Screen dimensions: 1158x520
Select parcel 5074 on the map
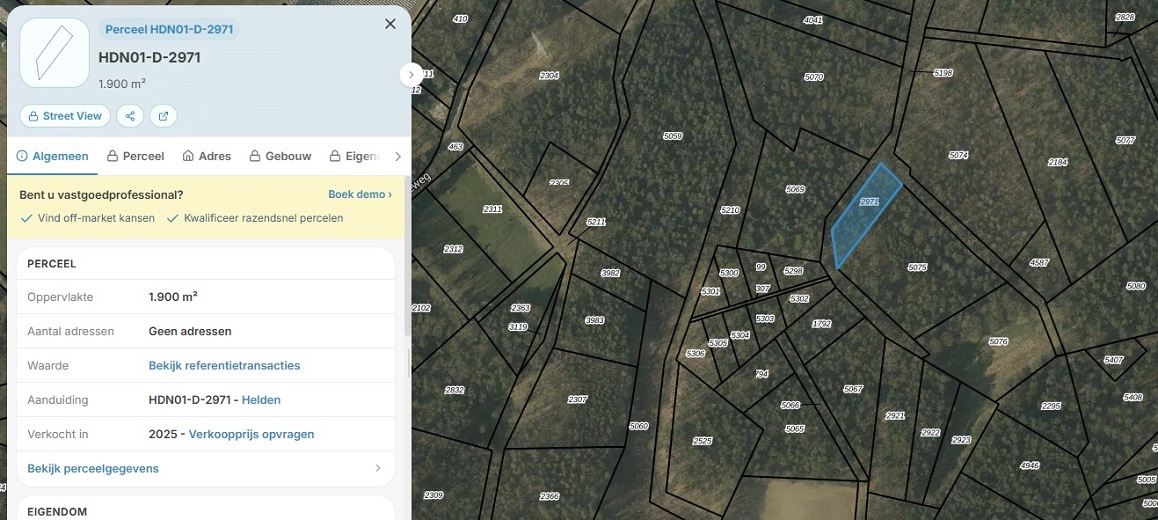click(959, 155)
